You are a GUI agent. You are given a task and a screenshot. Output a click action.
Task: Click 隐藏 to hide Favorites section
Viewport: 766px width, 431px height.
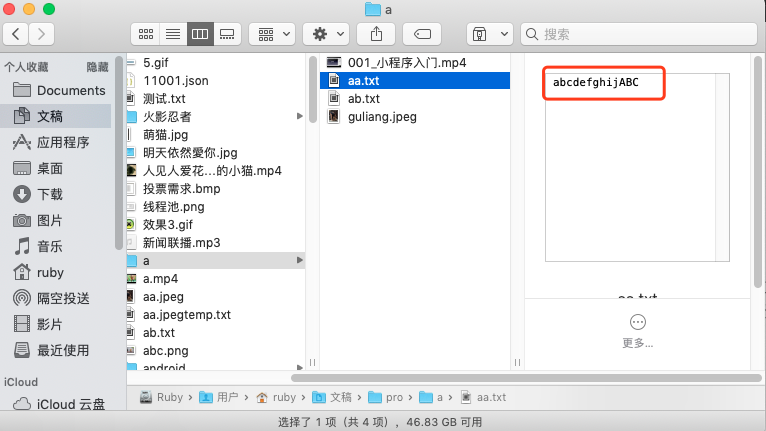[x=97, y=67]
